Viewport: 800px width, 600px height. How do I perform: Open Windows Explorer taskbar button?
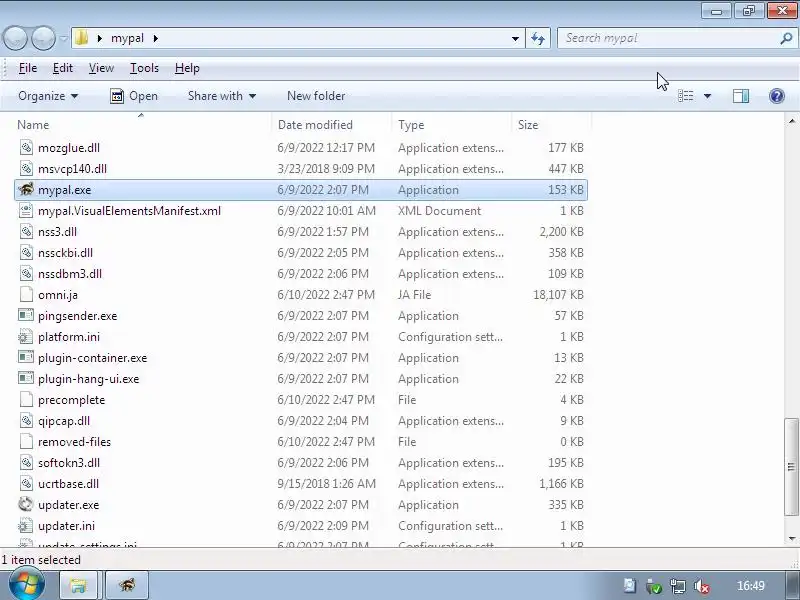click(x=79, y=585)
